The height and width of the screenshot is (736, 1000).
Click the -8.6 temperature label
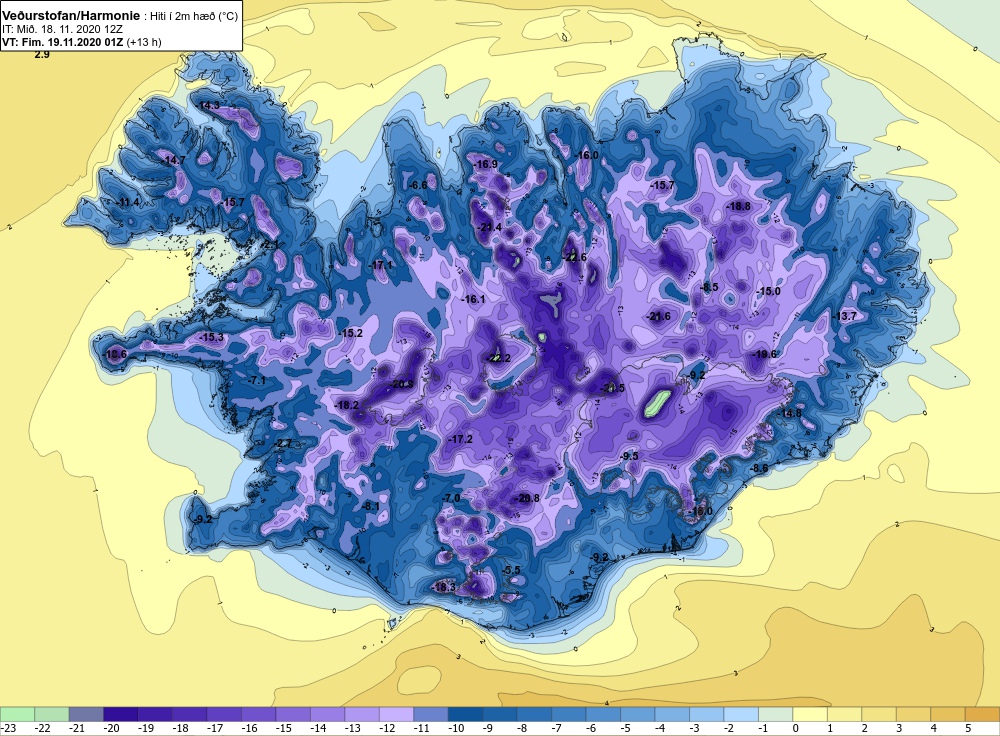coord(760,469)
